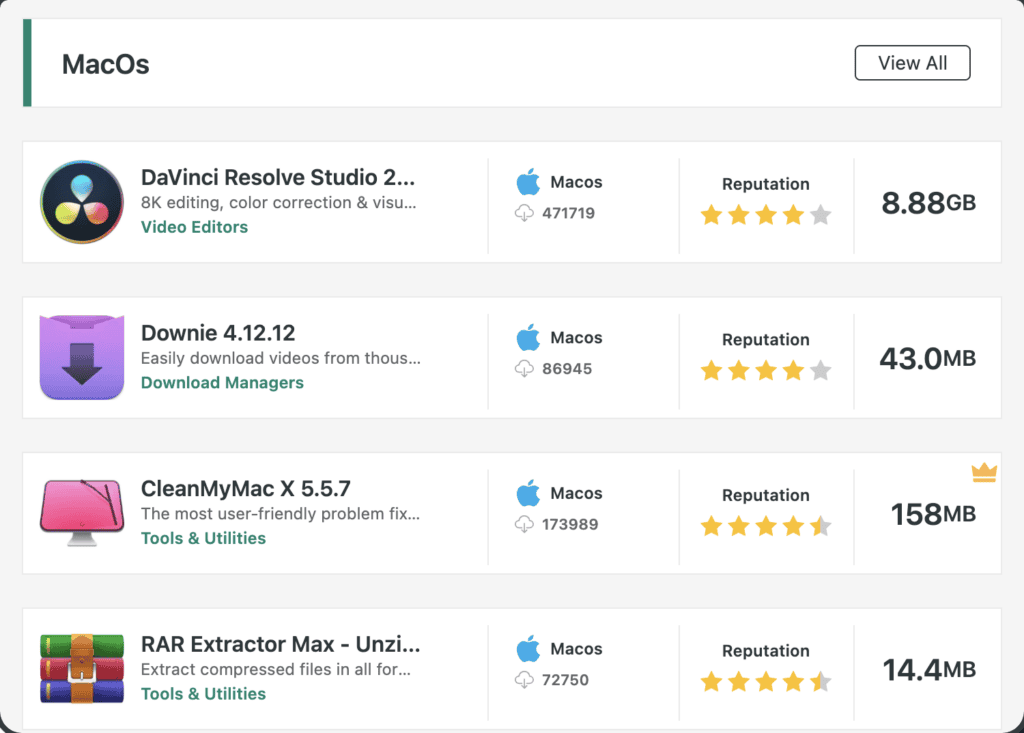The width and height of the screenshot is (1024, 733).
Task: Open the Video Editors category link
Action: click(x=195, y=227)
